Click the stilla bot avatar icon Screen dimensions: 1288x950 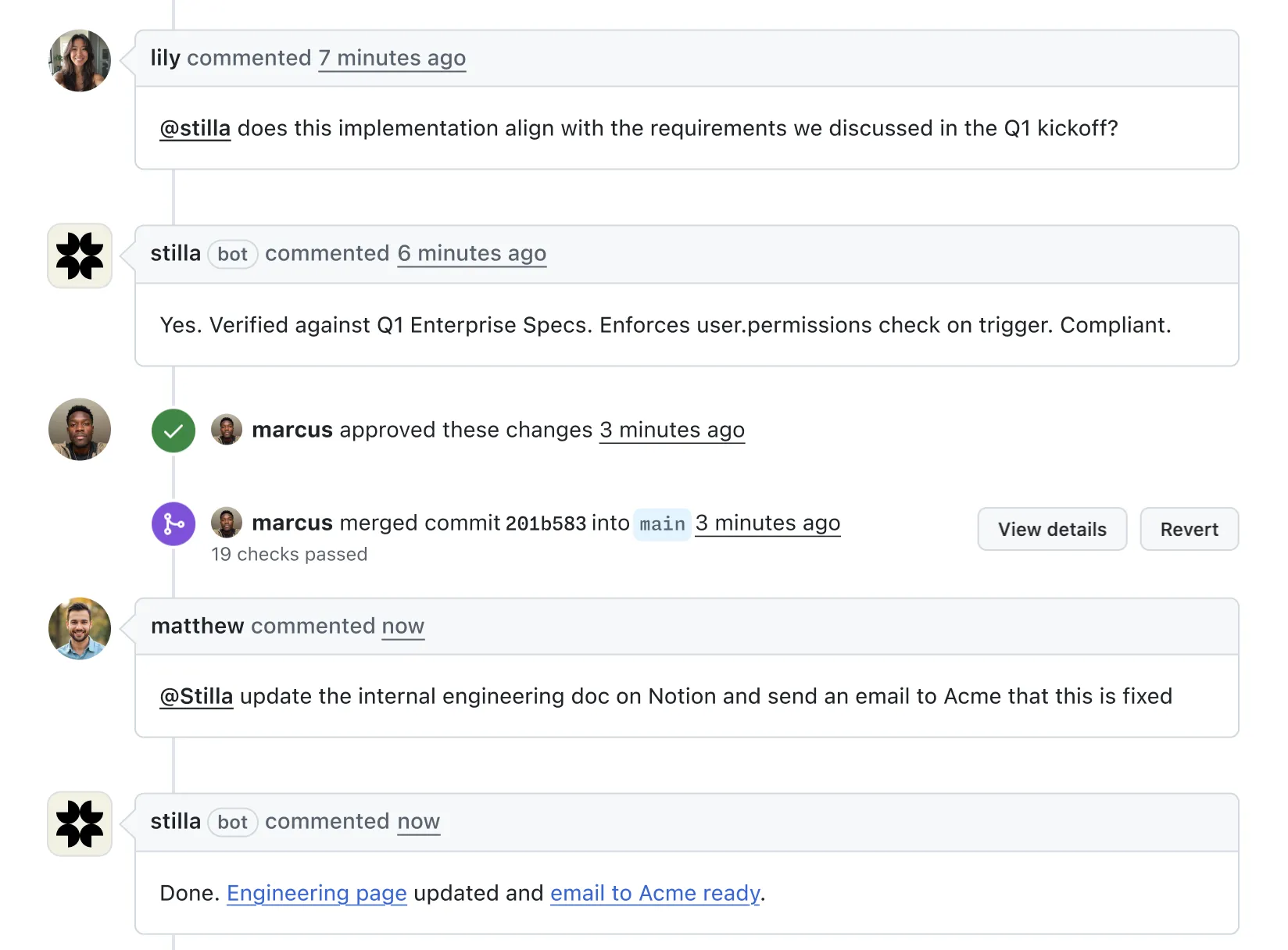tap(79, 255)
